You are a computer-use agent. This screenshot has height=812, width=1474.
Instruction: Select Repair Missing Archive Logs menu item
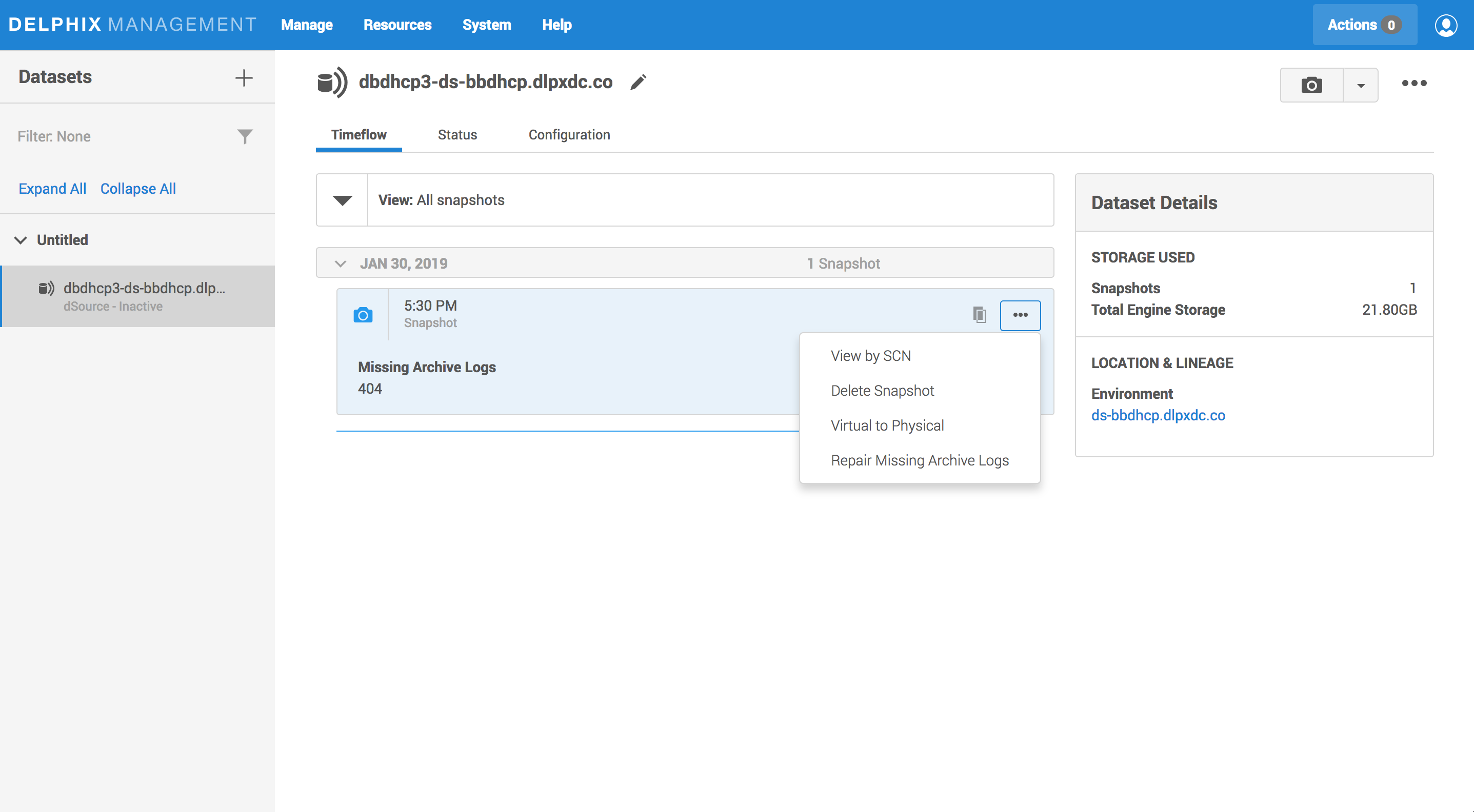coord(920,460)
